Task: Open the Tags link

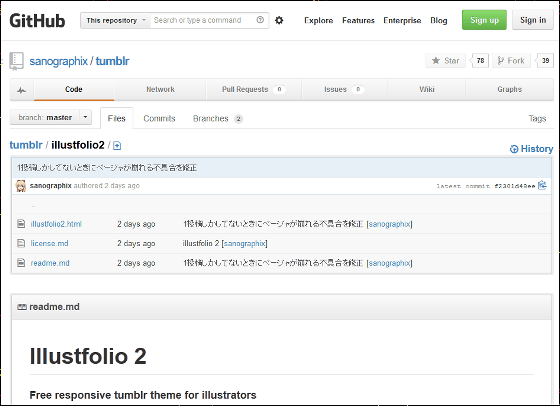Action: pos(537,119)
